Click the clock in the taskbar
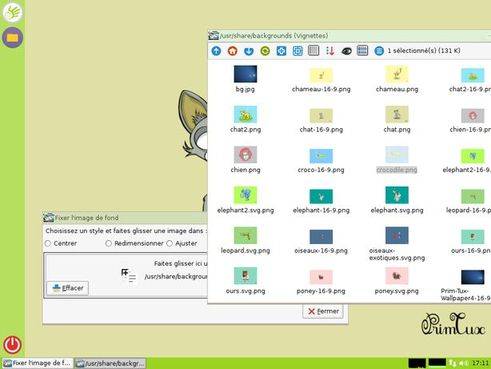491x369 pixels. (x=480, y=363)
